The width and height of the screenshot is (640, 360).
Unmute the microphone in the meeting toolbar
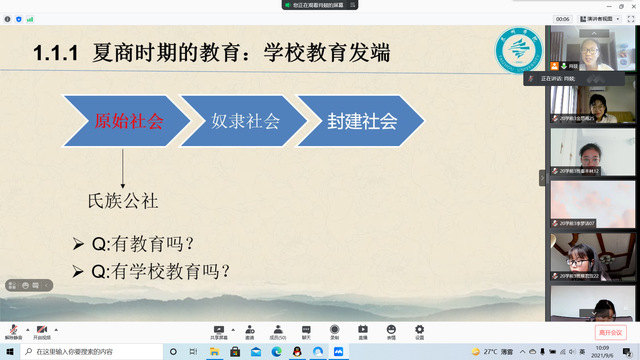tap(13, 332)
